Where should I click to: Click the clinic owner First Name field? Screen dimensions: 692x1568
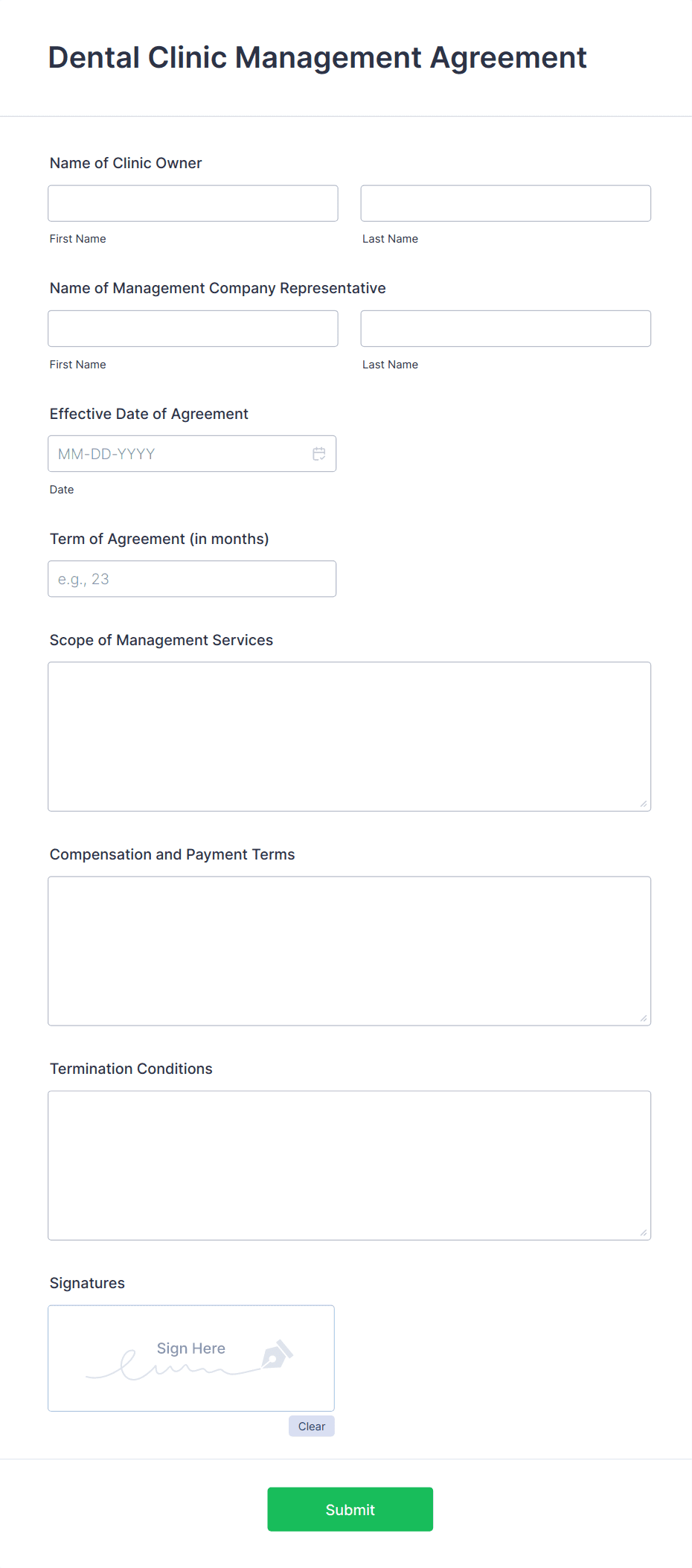point(192,202)
